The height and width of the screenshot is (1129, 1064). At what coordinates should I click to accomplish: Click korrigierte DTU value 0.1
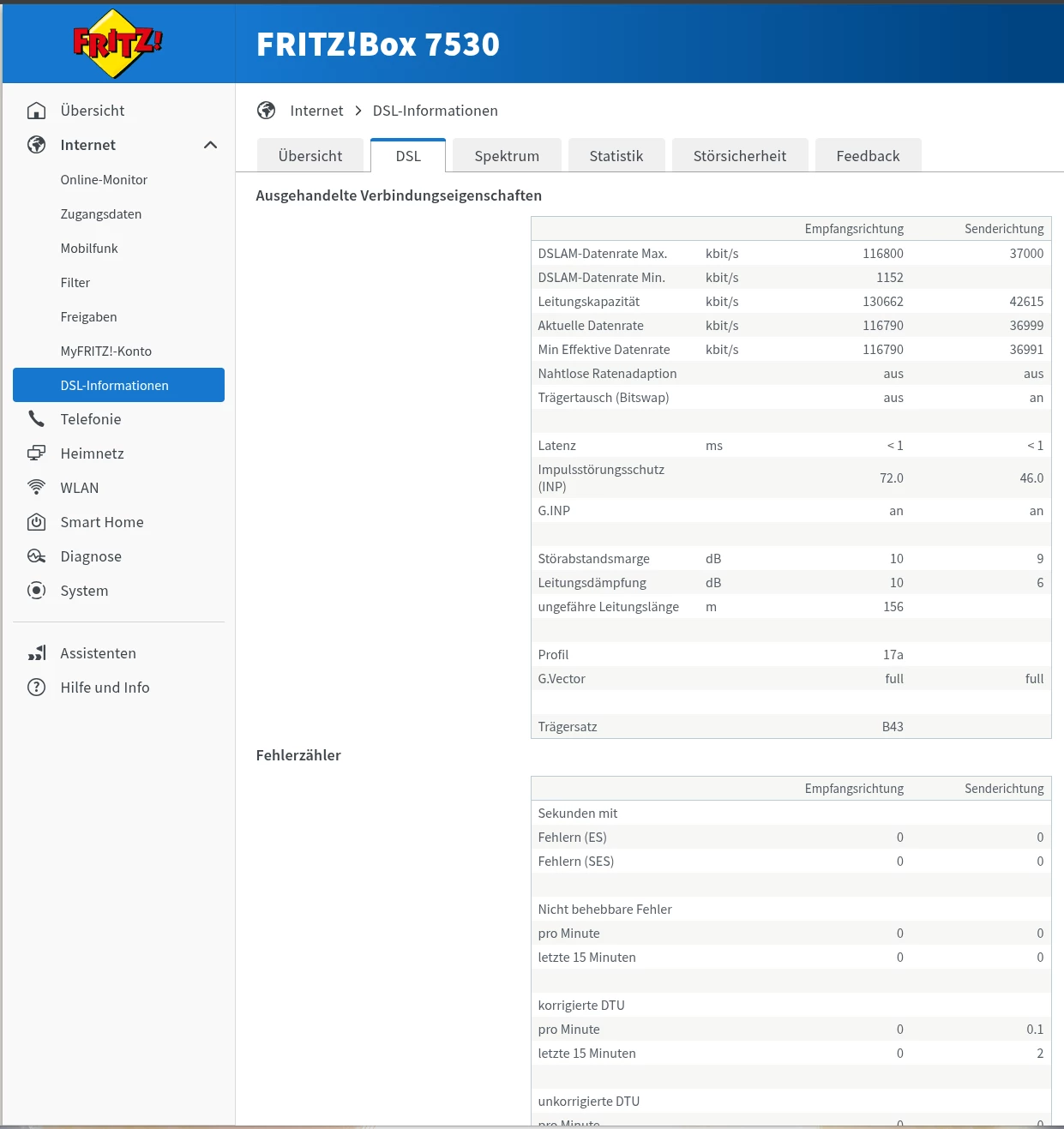click(1035, 1030)
